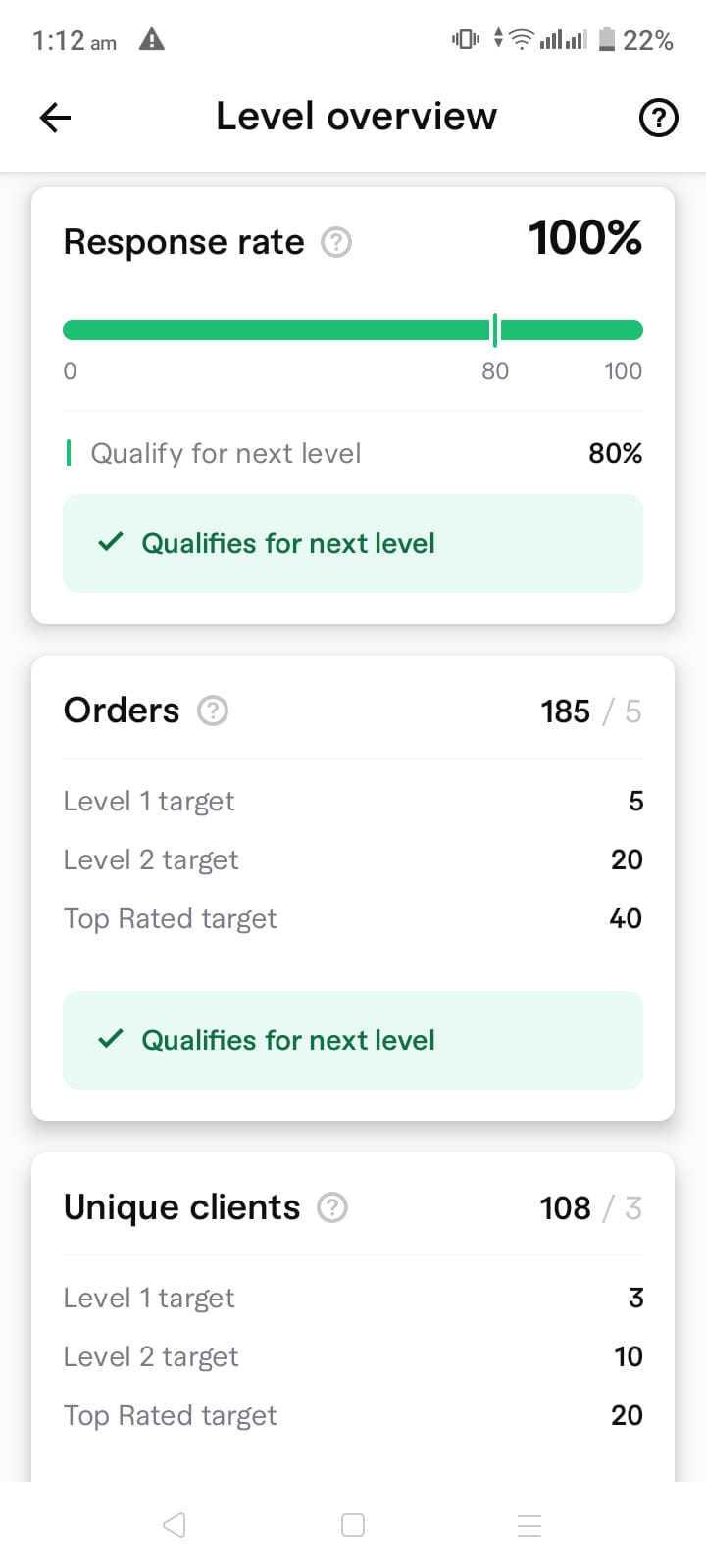
Task: Tap the Qualify for next level 80% row
Action: coord(353,453)
